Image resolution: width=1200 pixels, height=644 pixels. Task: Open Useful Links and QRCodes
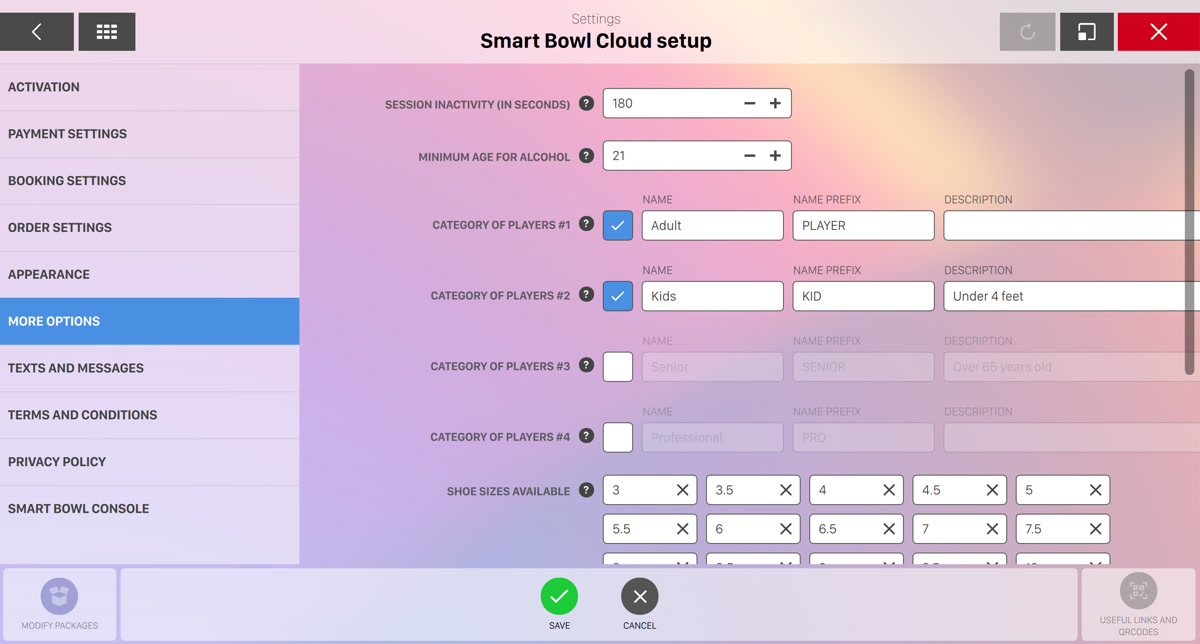click(1138, 591)
